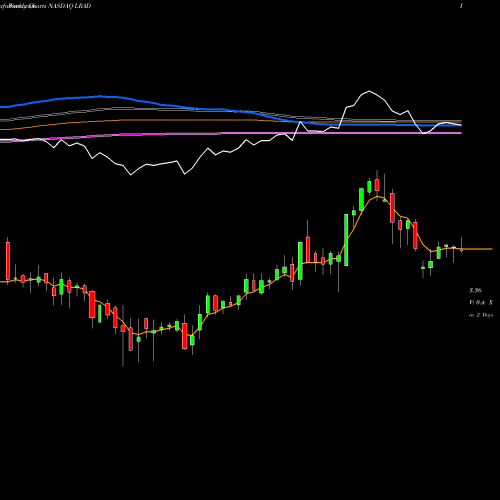Select the tallest green candle before the peak
The width and height of the screenshot is (500, 500).
coord(346,240)
